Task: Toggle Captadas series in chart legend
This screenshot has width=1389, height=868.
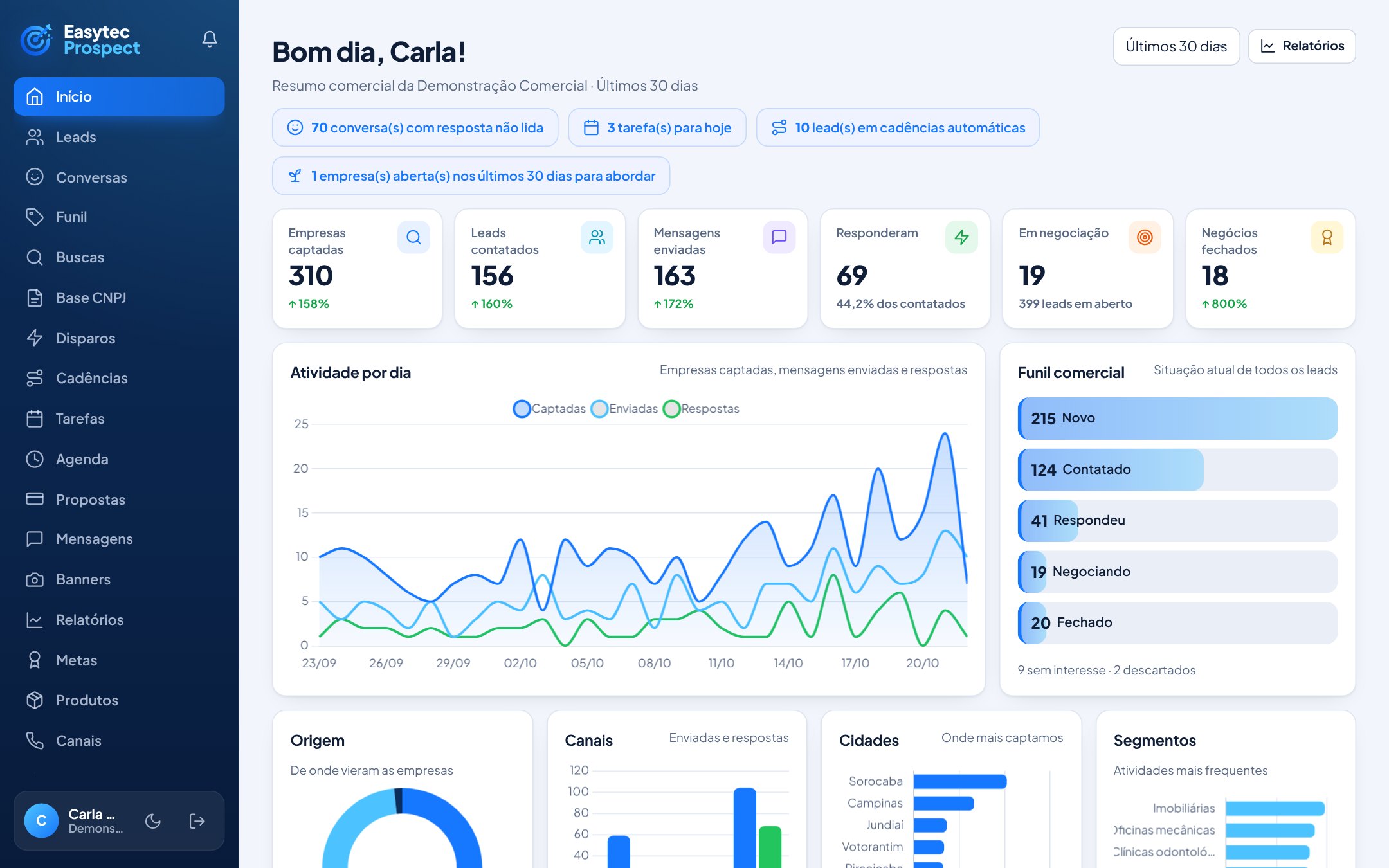Action: pyautogui.click(x=549, y=409)
